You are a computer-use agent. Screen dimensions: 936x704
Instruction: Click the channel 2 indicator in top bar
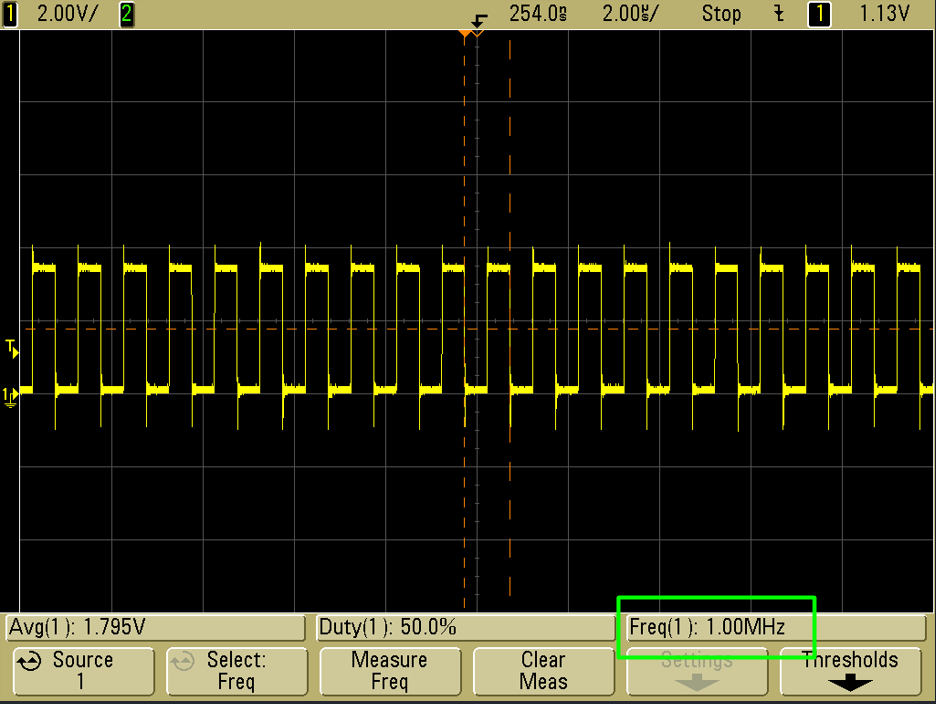[x=127, y=14]
